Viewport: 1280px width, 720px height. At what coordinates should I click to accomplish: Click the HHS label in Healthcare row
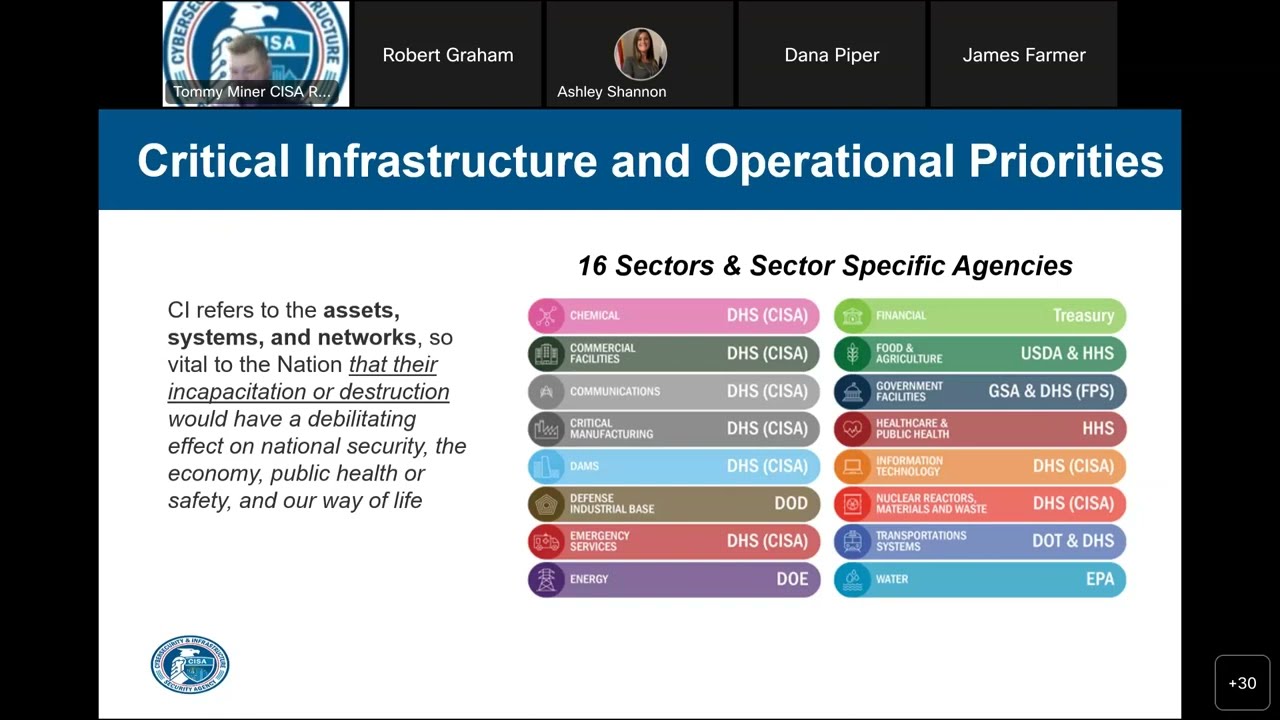[1098, 429]
